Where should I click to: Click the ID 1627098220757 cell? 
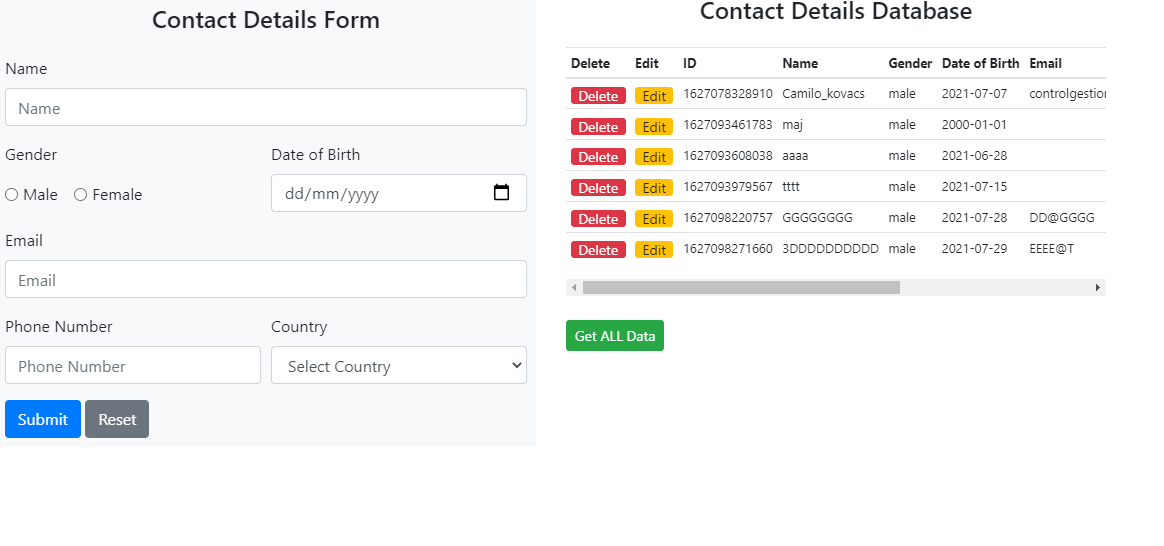coord(728,217)
